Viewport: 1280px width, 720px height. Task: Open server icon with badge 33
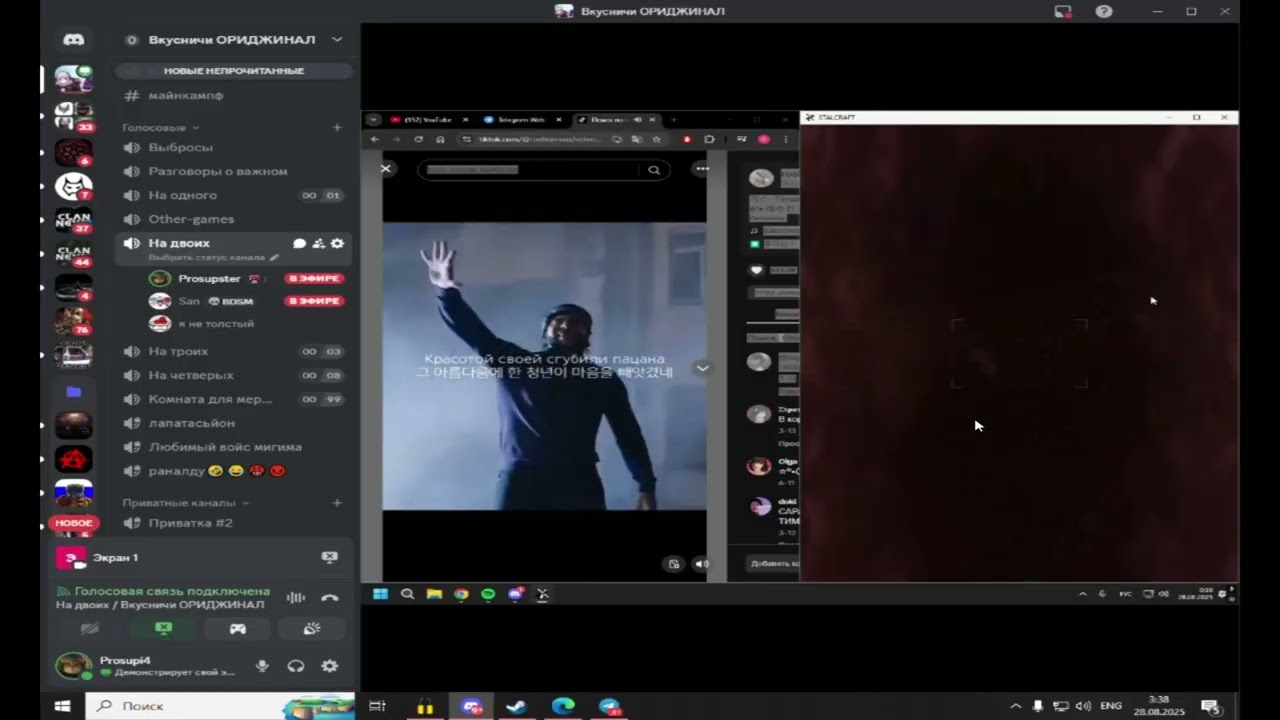(x=73, y=116)
